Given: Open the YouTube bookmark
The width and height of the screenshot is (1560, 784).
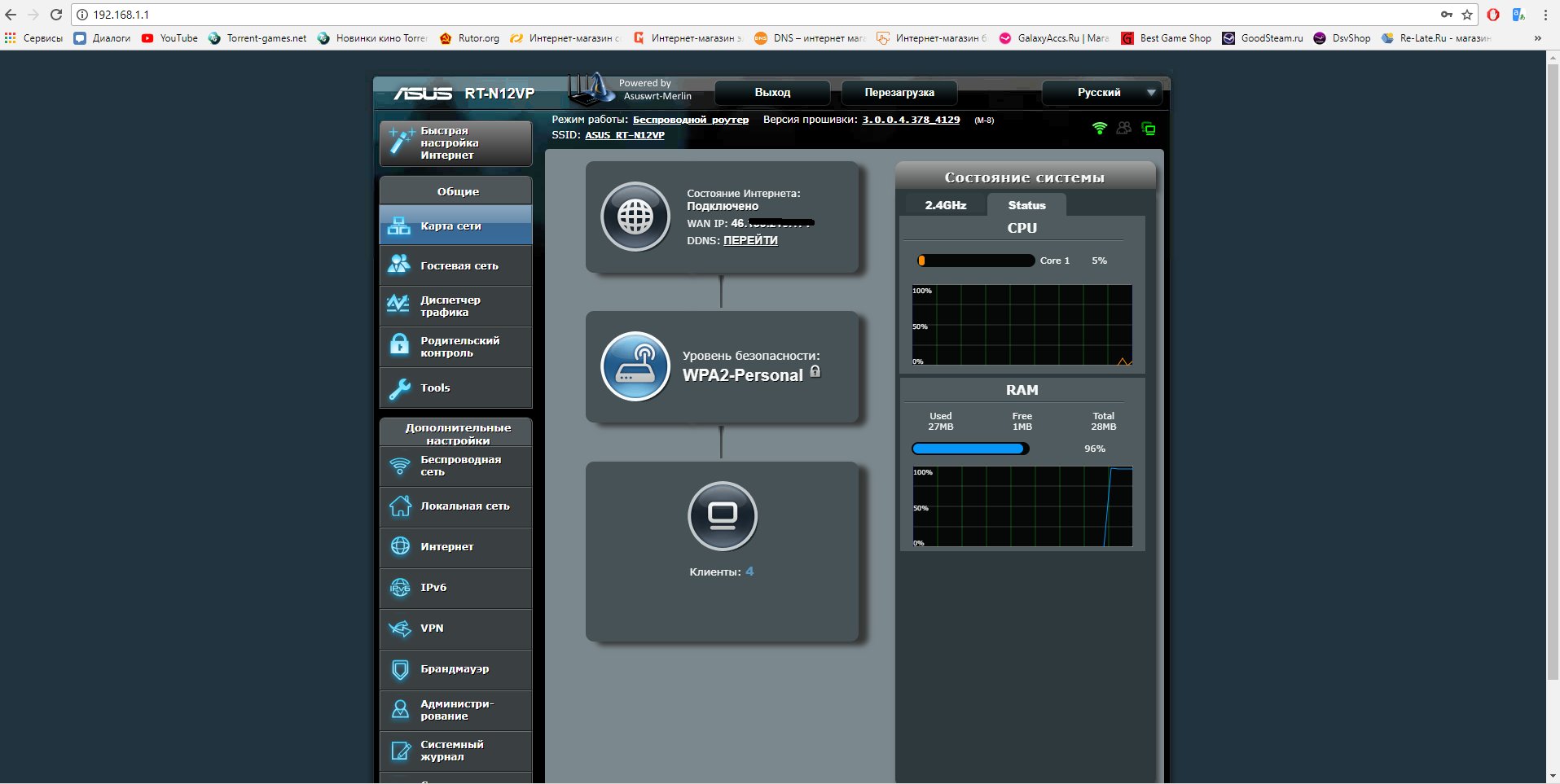Looking at the screenshot, I should pos(169,38).
